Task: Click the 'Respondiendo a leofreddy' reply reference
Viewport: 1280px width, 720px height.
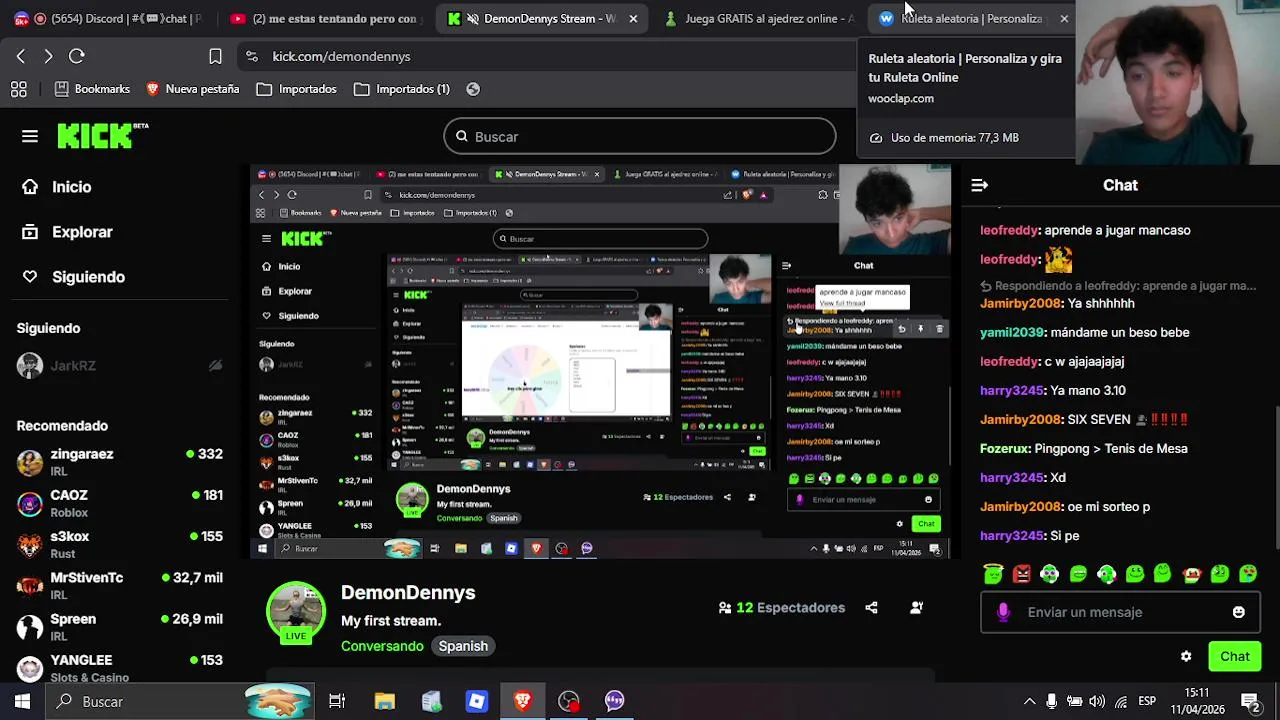Action: 1117,286
